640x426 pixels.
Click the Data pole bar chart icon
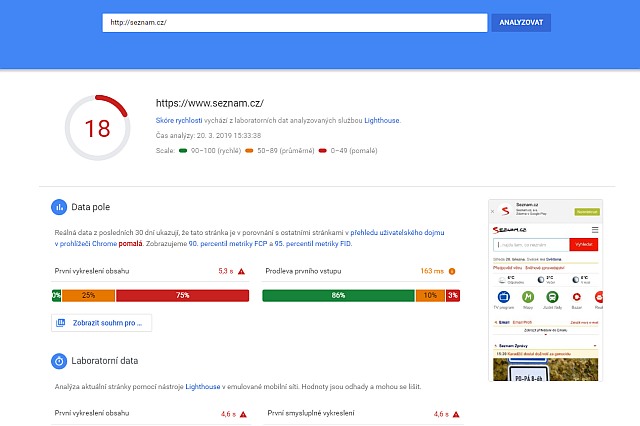tap(59, 207)
